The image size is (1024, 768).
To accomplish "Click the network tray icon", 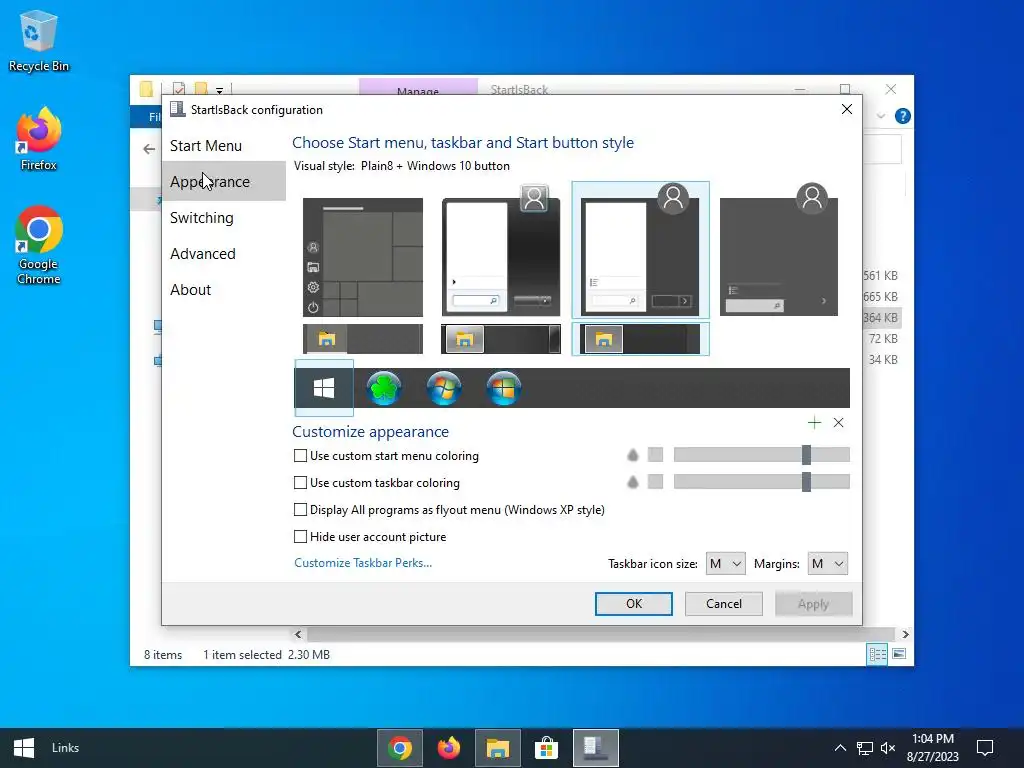I will point(865,748).
